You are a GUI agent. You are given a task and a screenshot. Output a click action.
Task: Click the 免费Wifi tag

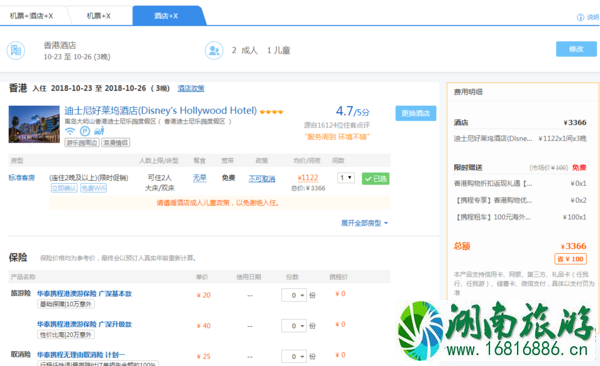[93, 188]
